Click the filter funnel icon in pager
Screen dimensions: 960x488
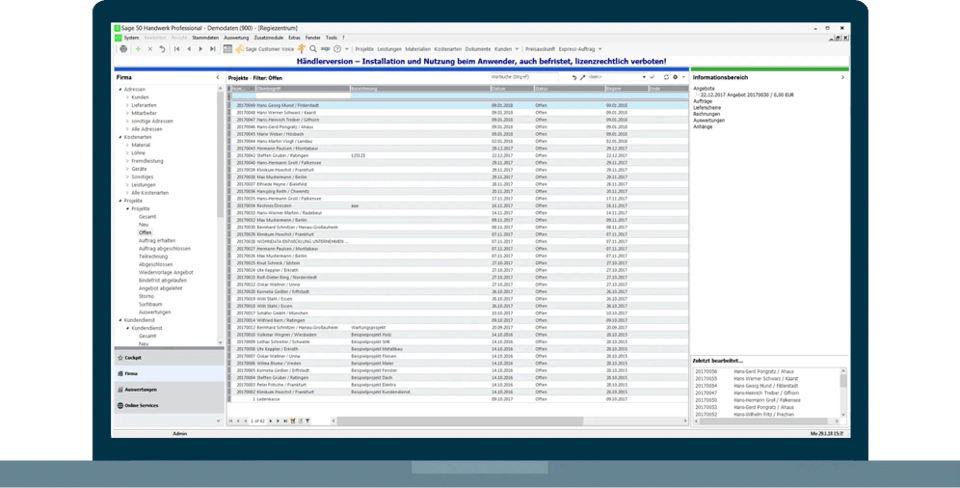tap(307, 421)
